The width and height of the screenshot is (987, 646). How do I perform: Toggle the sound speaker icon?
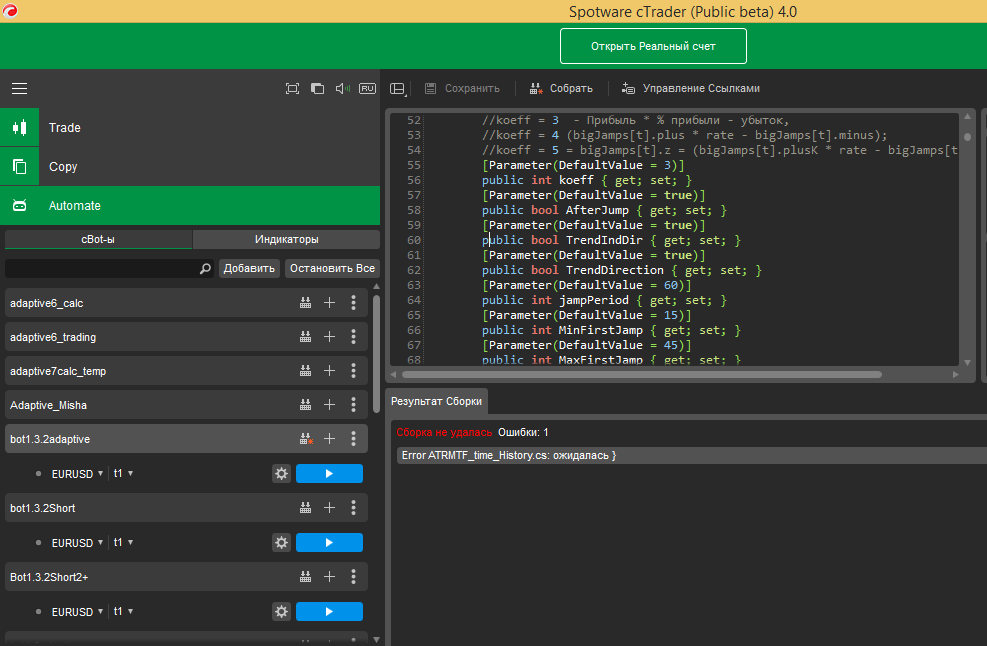point(342,89)
